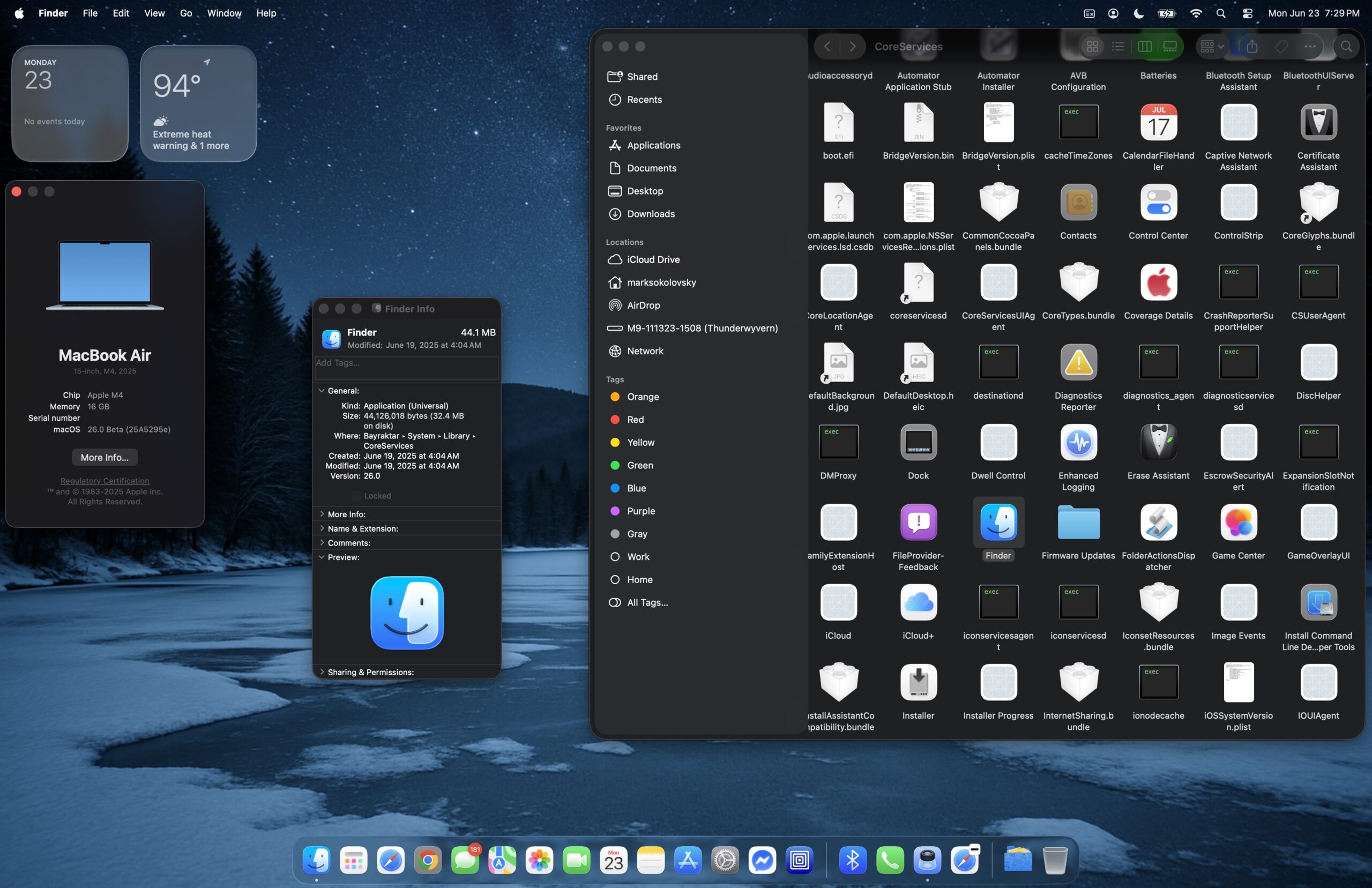Open AirDrop from the Finder sidebar
This screenshot has height=888, width=1372.
643,305
